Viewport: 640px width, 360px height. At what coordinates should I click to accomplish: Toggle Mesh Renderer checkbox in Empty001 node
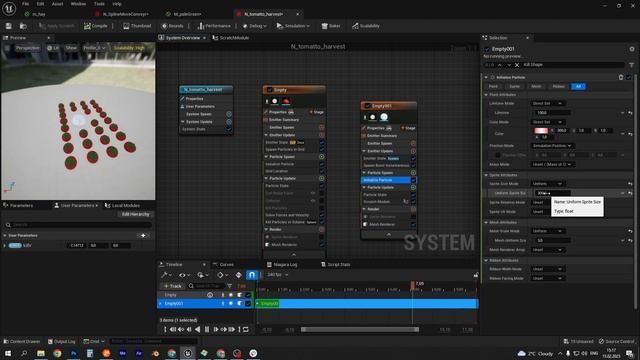(413, 224)
